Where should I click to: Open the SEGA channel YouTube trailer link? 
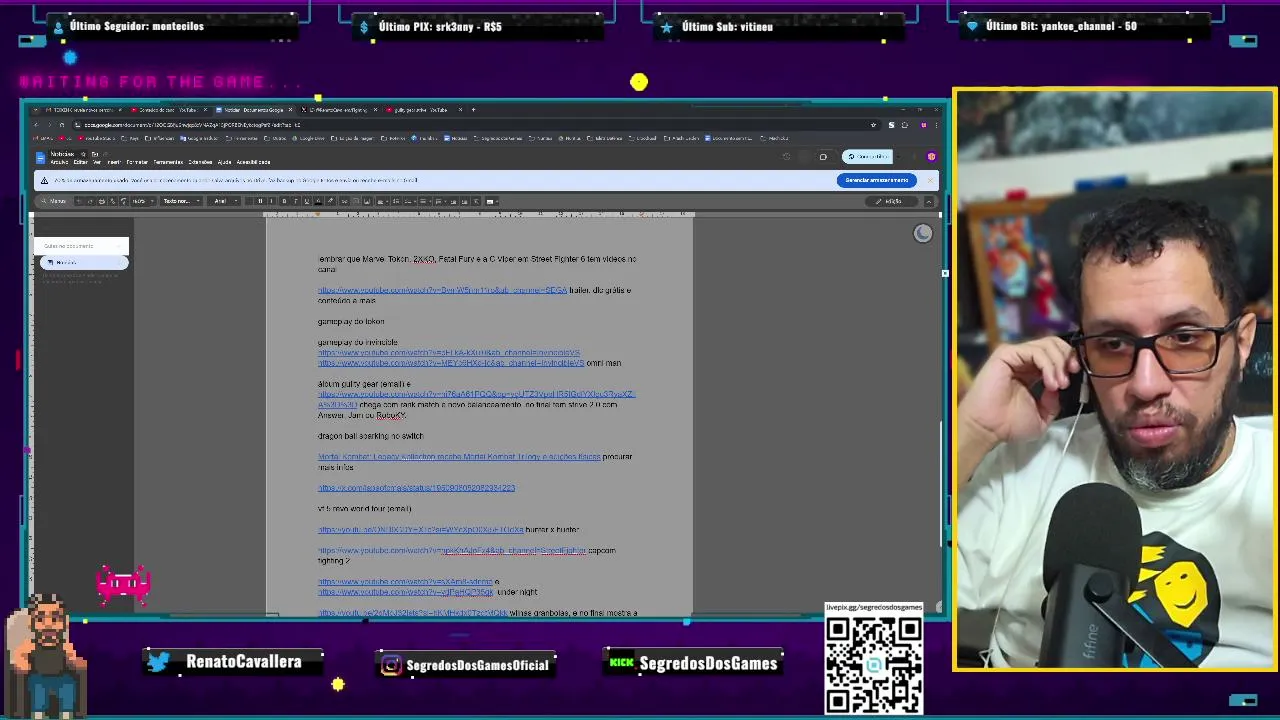[442, 290]
